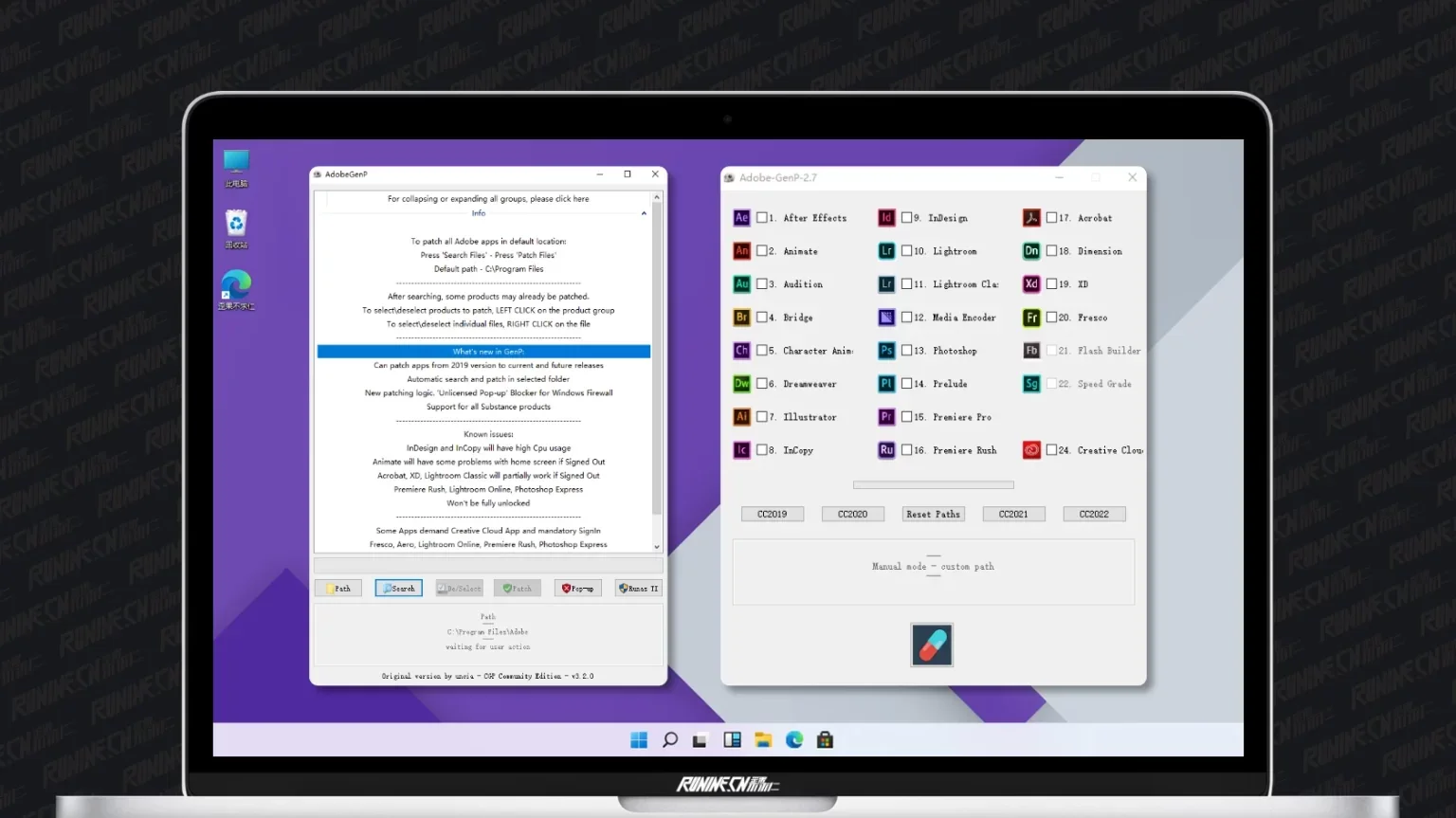Check the Audition checkbox
Viewport: 1456px width, 818px height.
pos(762,284)
